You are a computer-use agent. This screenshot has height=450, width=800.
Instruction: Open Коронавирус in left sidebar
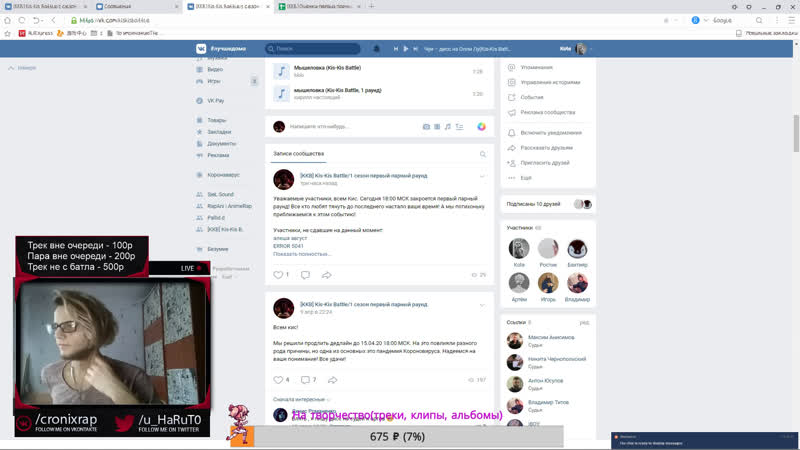tap(223, 174)
